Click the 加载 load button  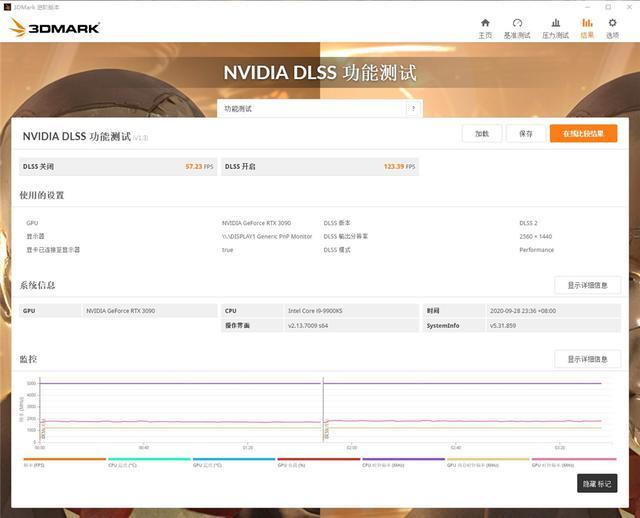pyautogui.click(x=482, y=133)
